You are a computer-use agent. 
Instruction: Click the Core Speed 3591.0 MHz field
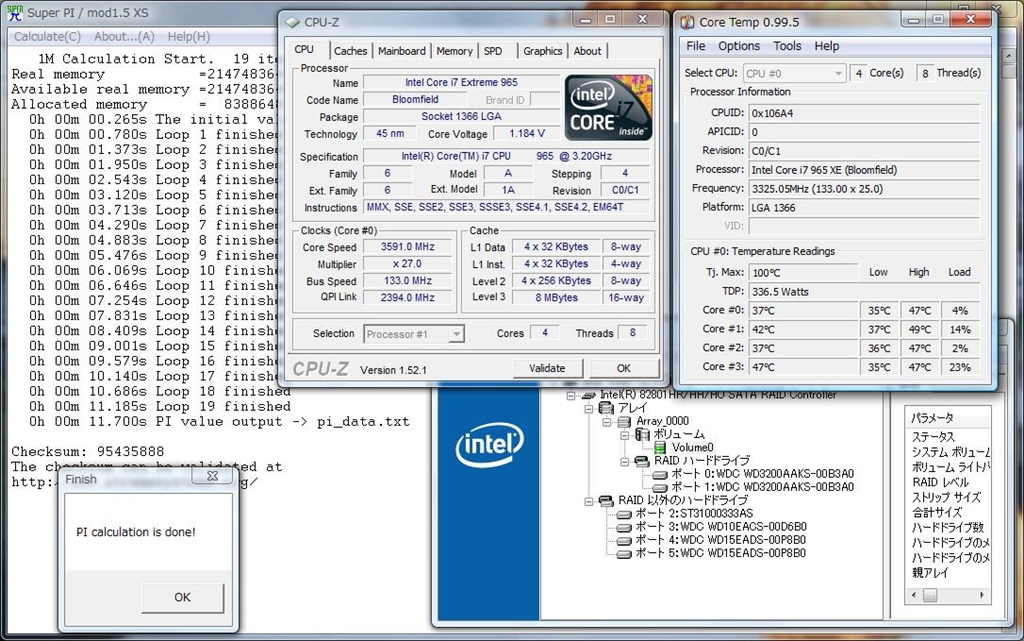408,247
